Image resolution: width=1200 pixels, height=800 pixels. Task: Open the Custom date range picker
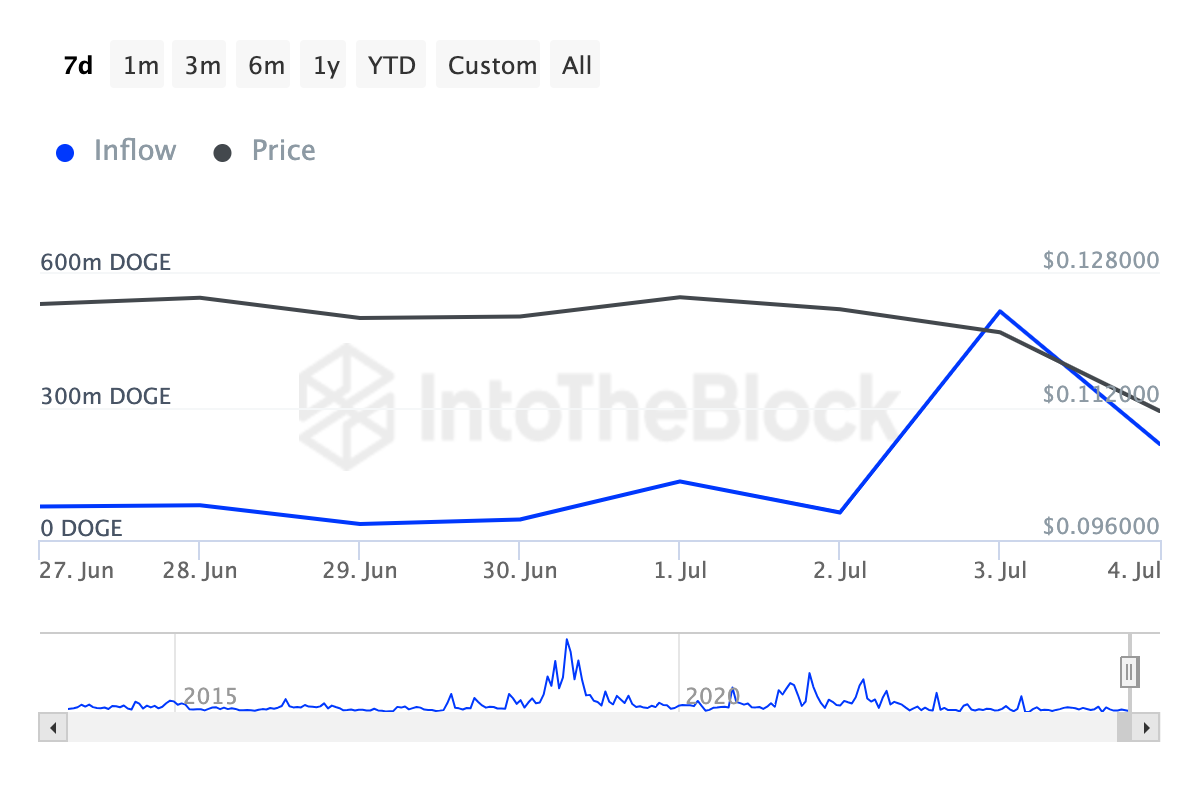point(492,66)
